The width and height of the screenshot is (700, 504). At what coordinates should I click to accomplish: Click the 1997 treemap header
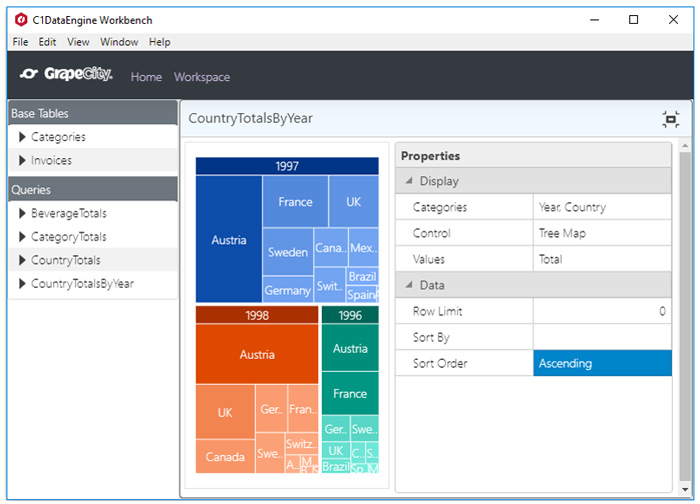click(x=287, y=166)
